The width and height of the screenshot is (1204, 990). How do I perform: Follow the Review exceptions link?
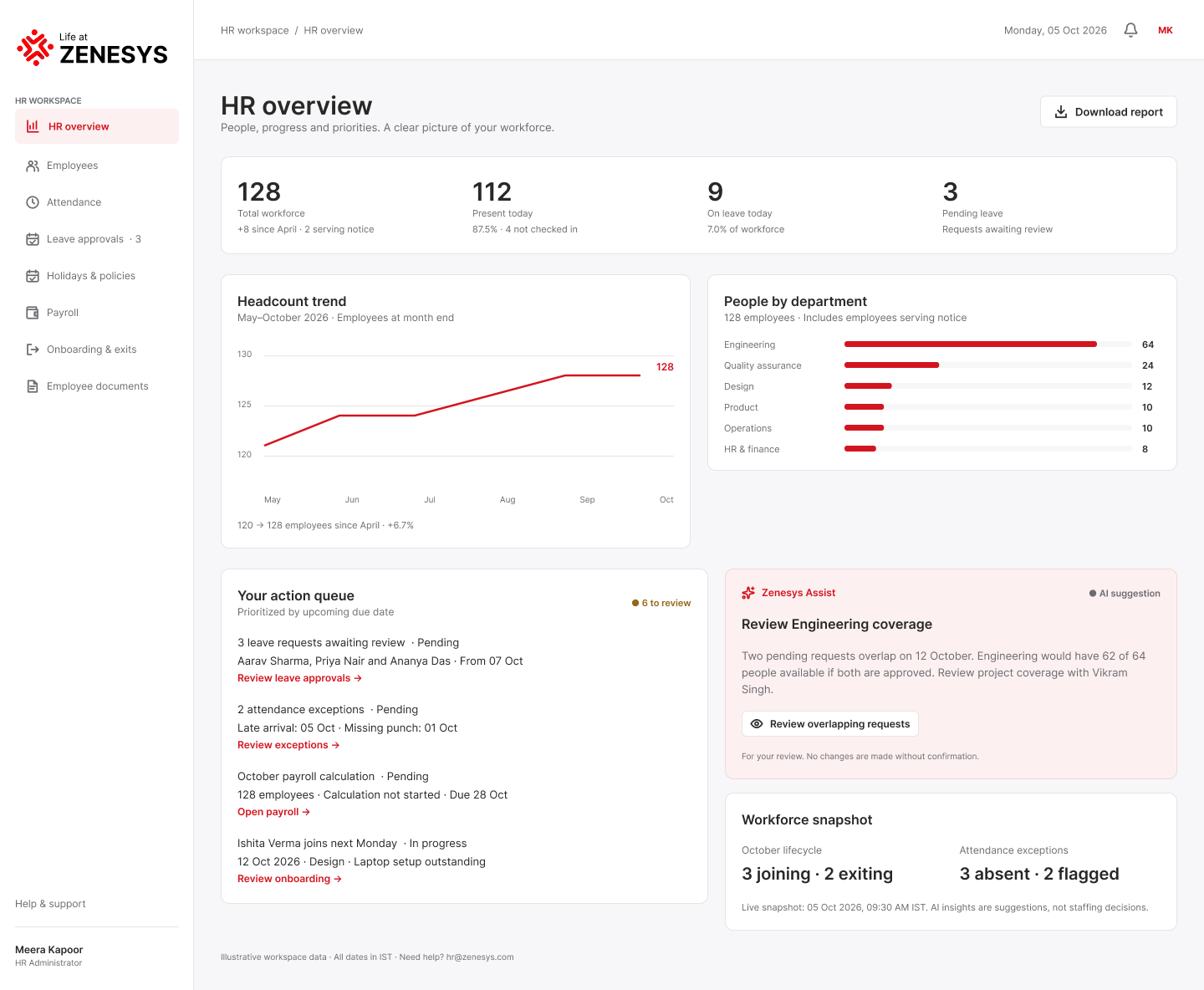(288, 745)
